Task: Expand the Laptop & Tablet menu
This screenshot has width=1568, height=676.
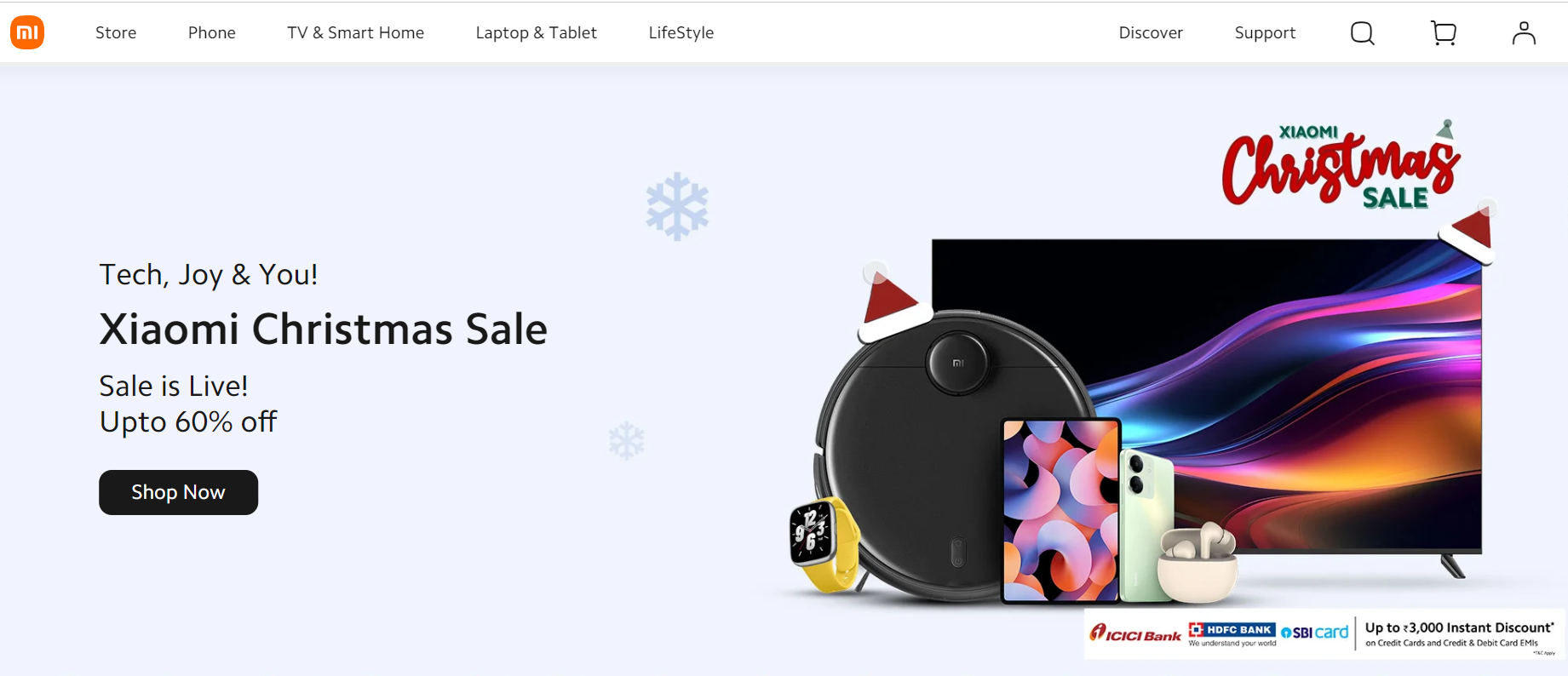Action: [537, 32]
